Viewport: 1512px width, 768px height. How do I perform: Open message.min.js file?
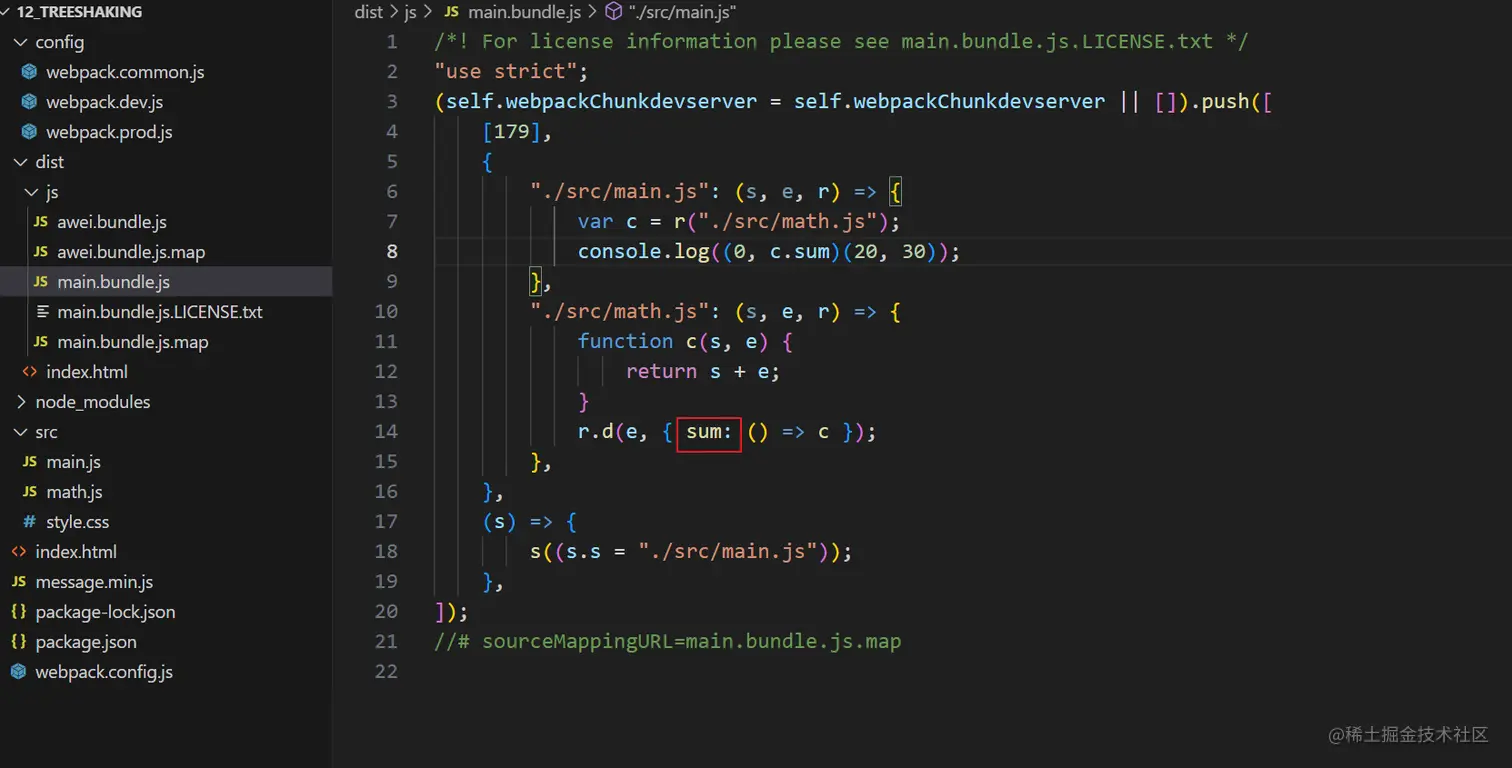point(94,582)
